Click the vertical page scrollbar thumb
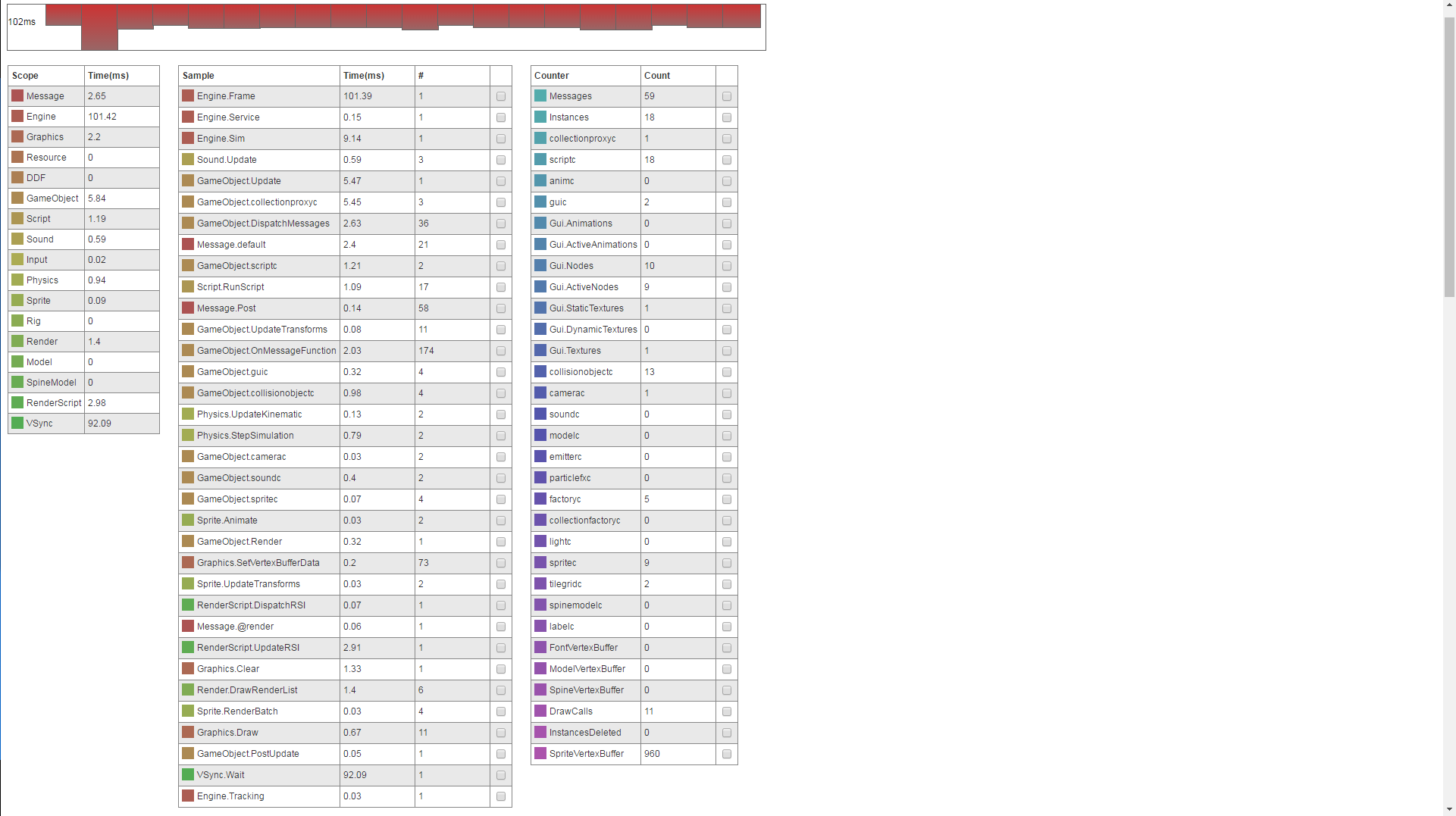Image resolution: width=1456 pixels, height=816 pixels. coord(1449,155)
